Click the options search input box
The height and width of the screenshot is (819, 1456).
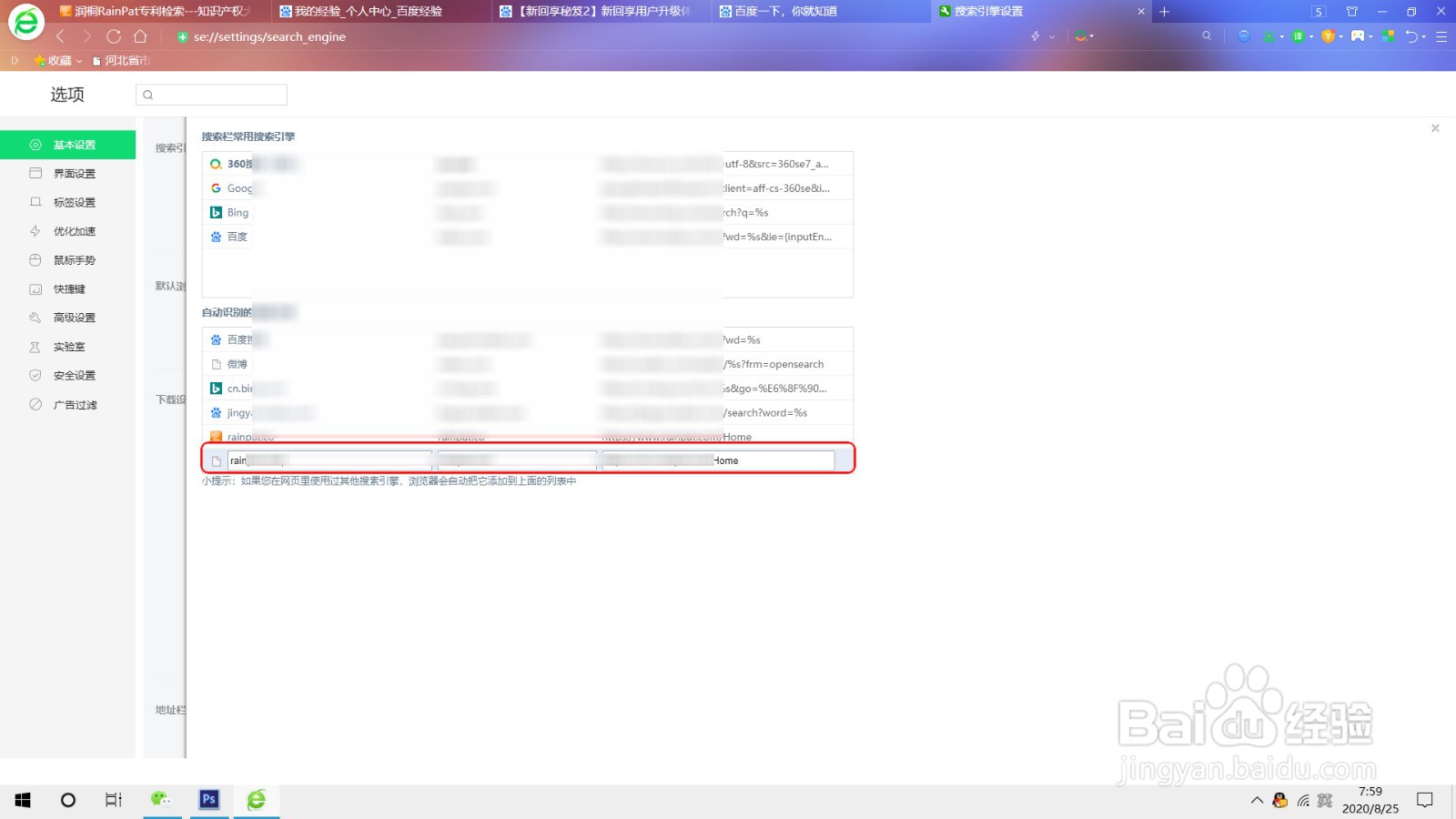coord(211,95)
